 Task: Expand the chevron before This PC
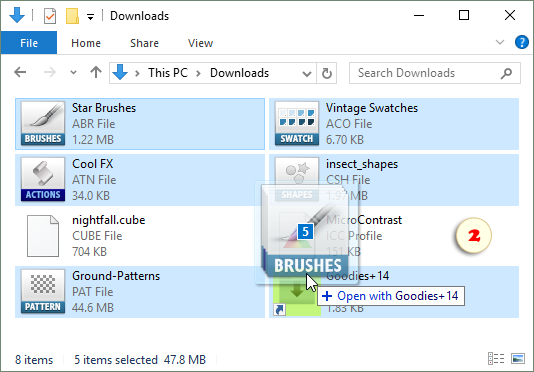[x=137, y=73]
